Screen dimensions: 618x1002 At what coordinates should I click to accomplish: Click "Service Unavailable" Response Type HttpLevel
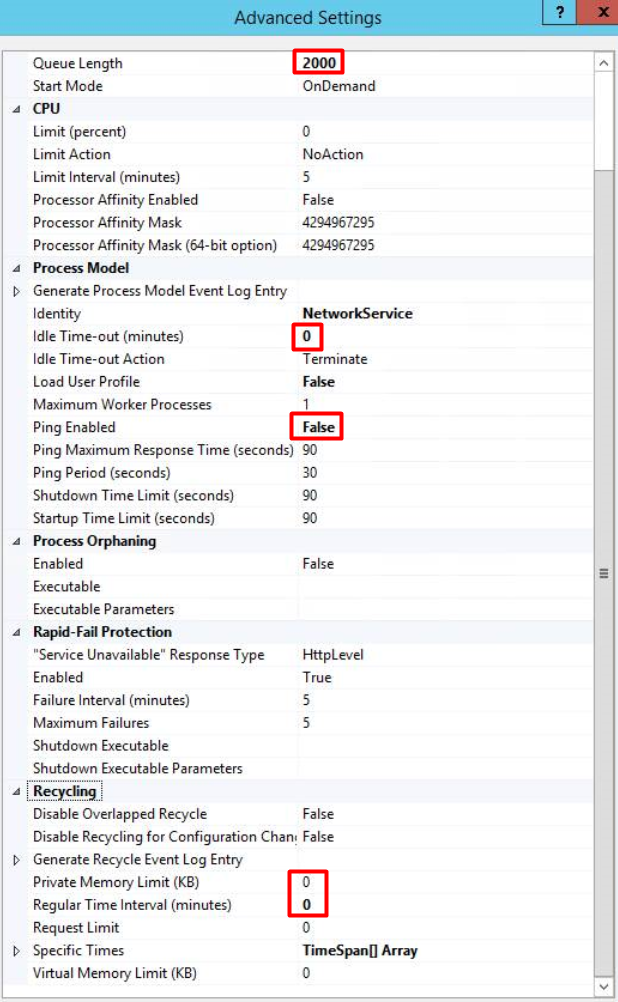[332, 654]
